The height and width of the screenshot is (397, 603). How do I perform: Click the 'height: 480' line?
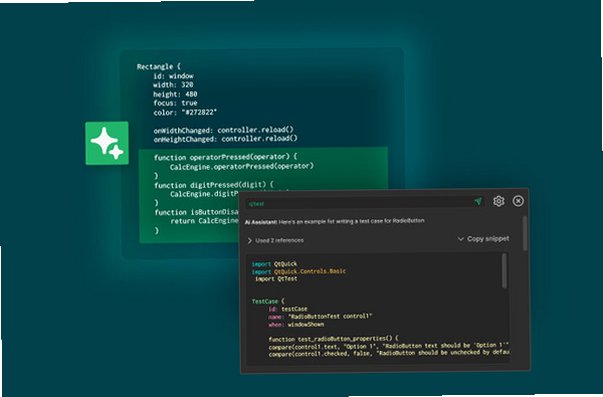pyautogui.click(x=175, y=94)
